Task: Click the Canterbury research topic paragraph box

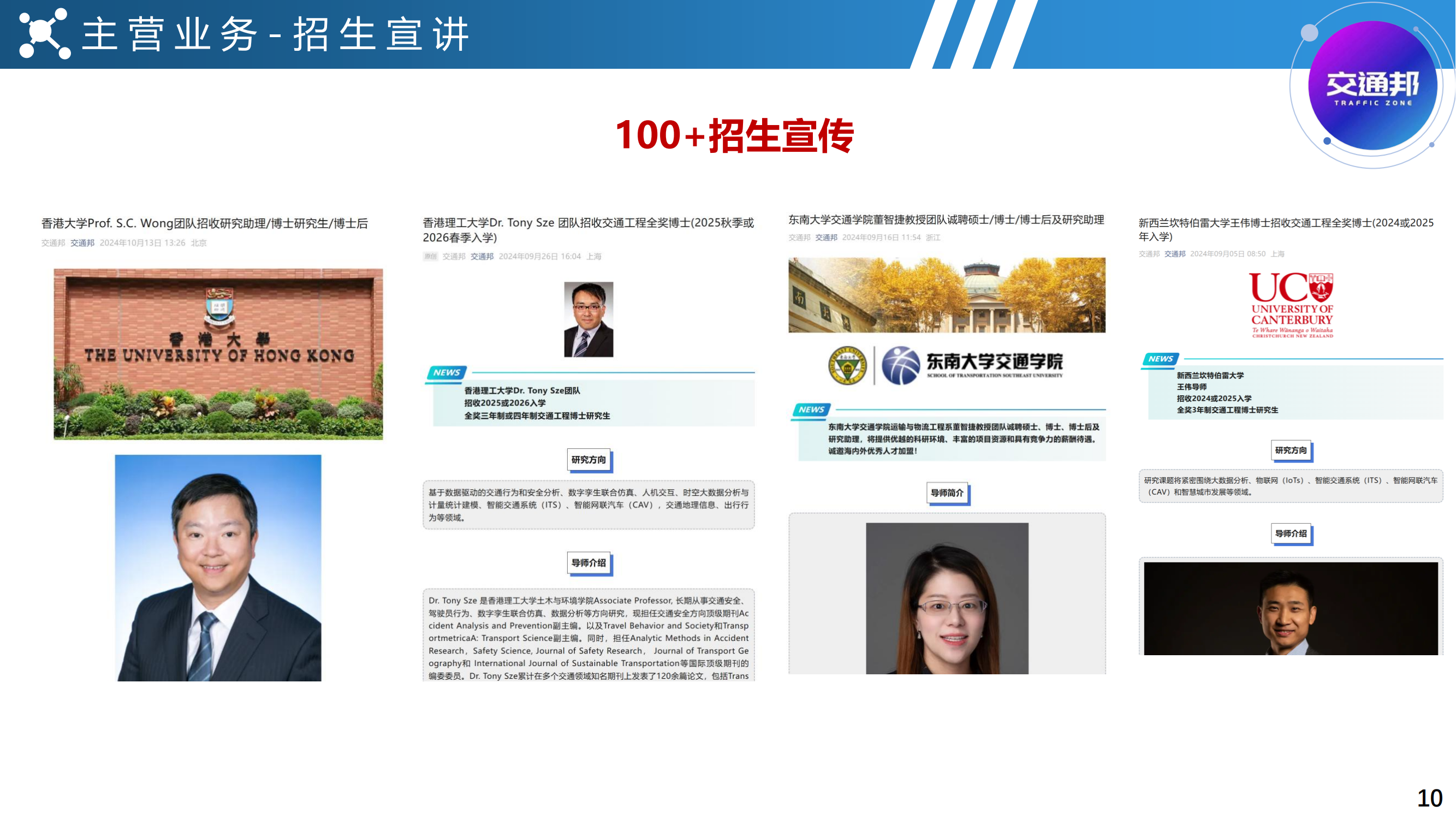Action: pyautogui.click(x=1291, y=486)
